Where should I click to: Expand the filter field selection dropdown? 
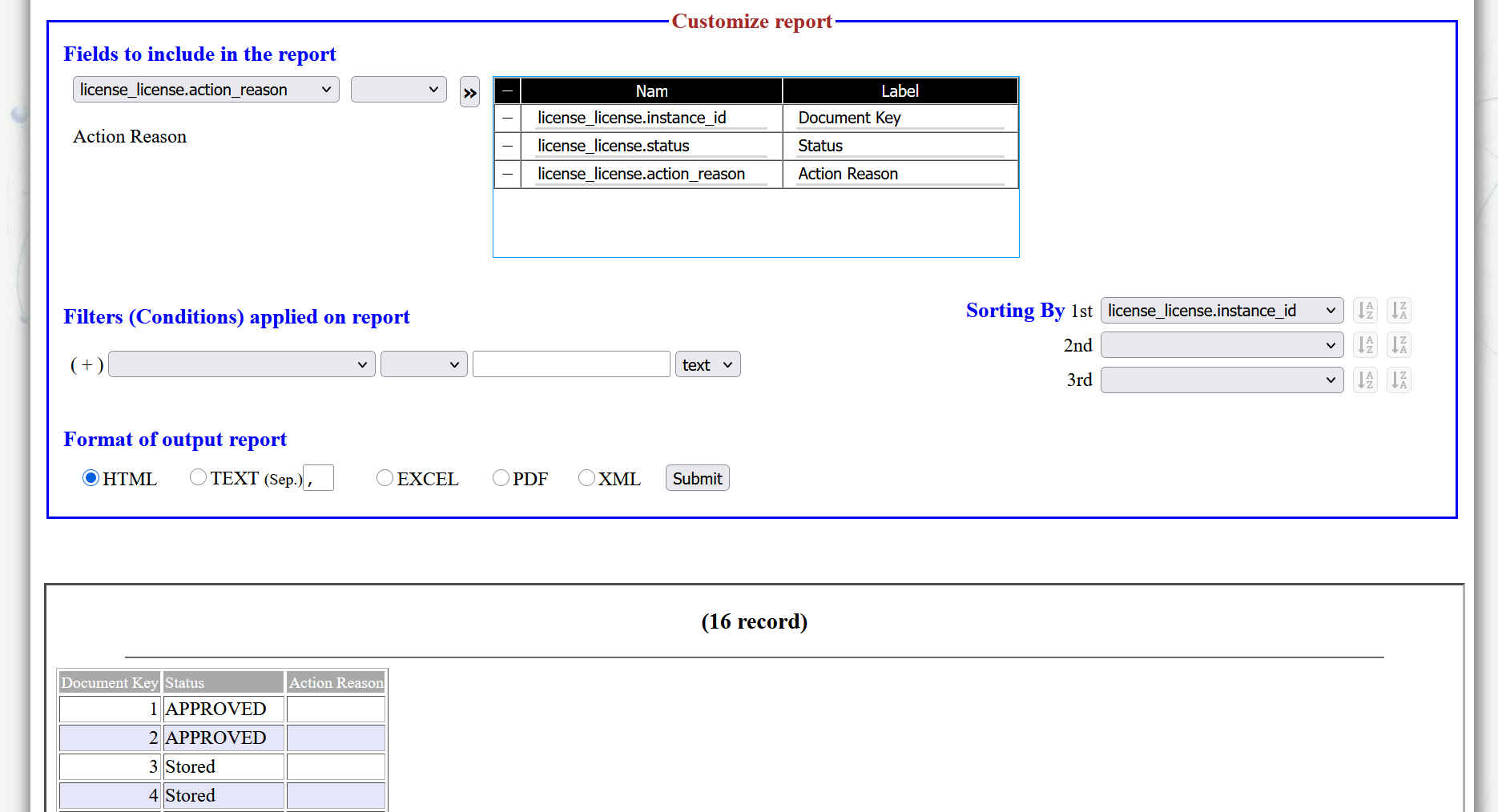[241, 365]
